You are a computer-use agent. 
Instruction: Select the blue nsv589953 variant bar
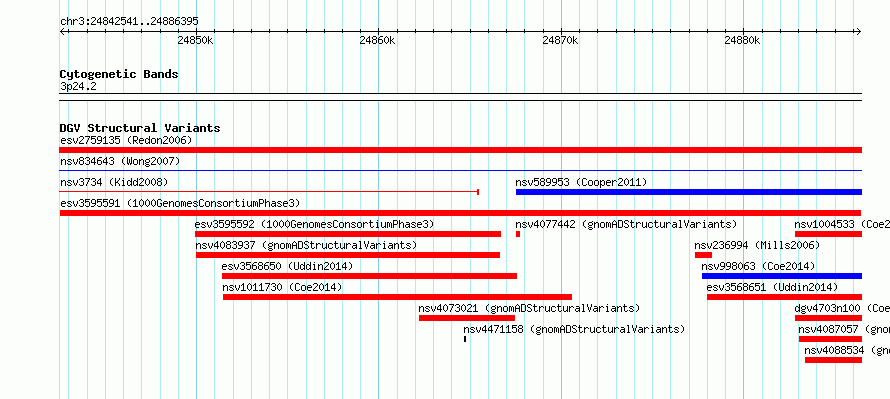pos(689,192)
